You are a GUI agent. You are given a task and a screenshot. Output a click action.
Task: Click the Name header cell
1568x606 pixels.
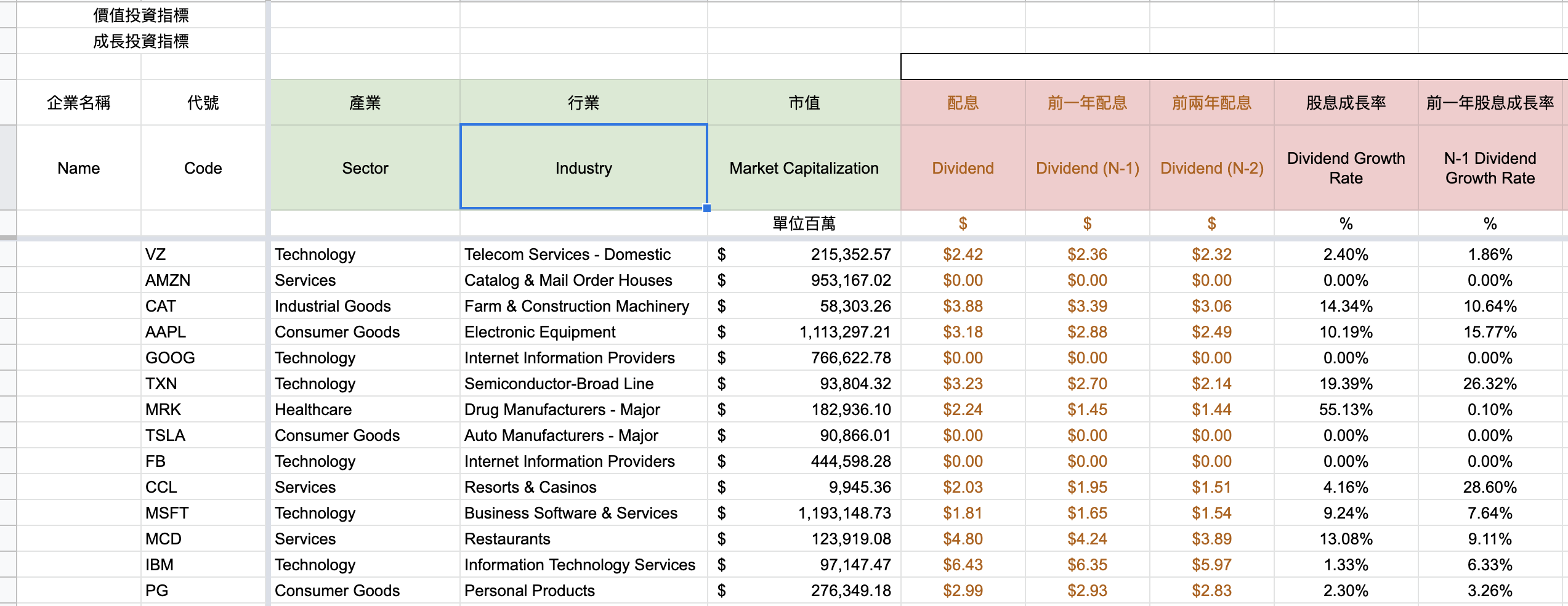pyautogui.click(x=79, y=168)
